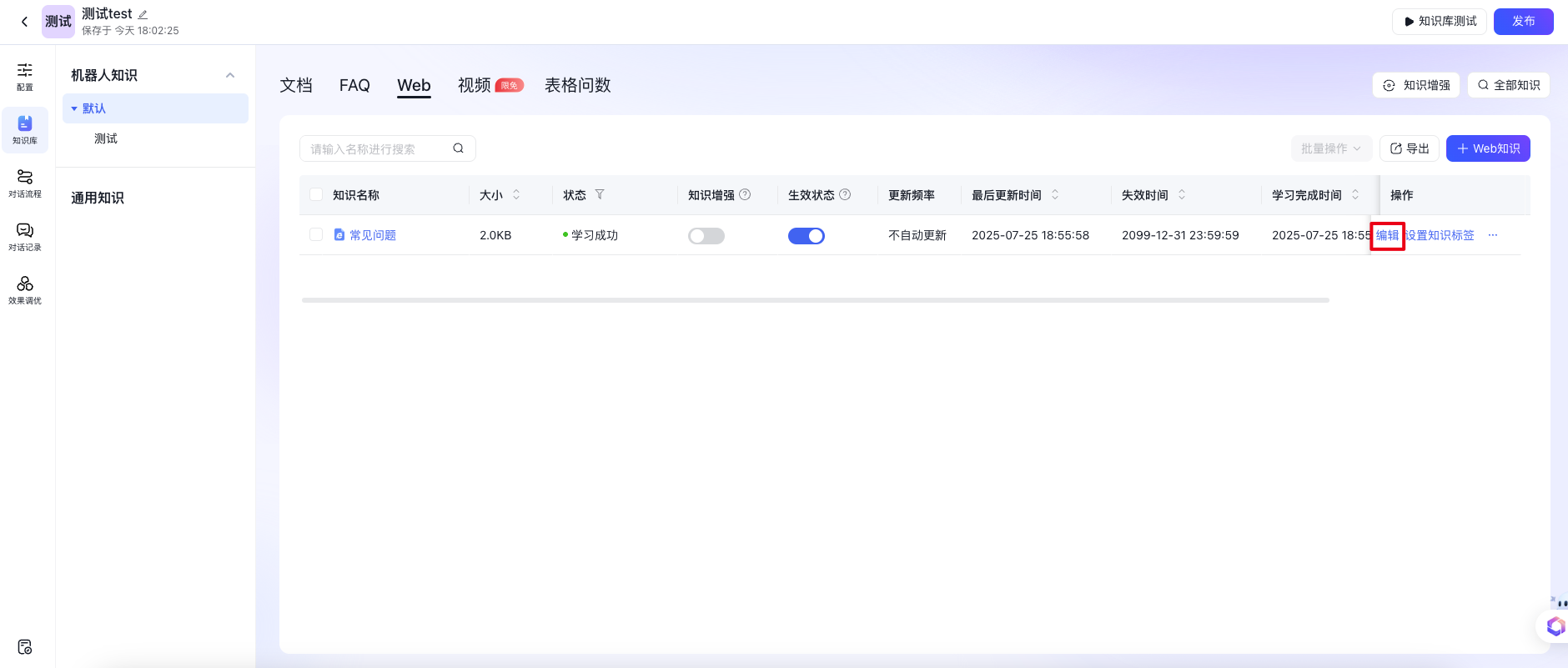Edit the name 测试test with pencil icon
The width and height of the screenshot is (1568, 668).
click(x=143, y=14)
